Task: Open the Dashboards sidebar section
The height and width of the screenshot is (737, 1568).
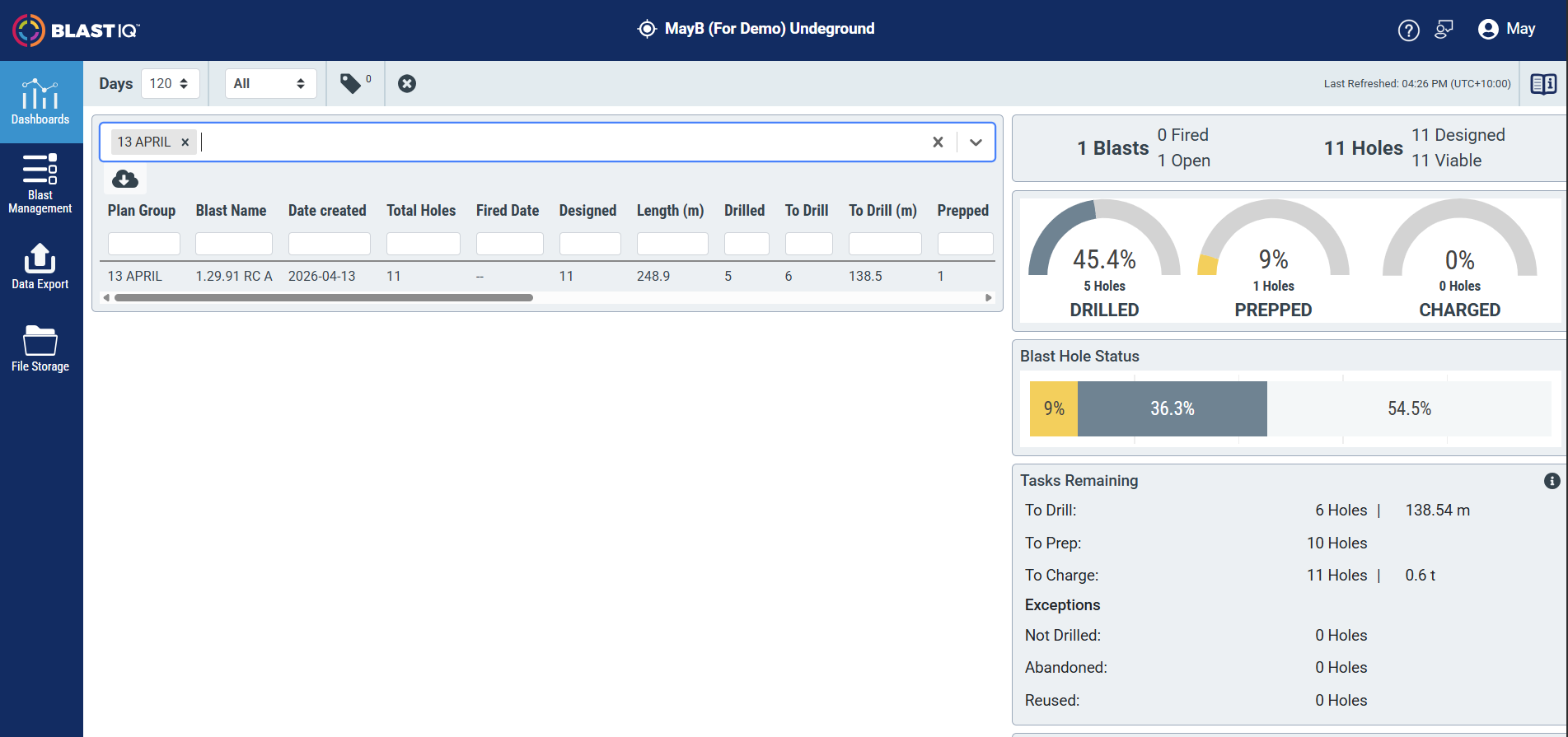Action: (x=40, y=101)
